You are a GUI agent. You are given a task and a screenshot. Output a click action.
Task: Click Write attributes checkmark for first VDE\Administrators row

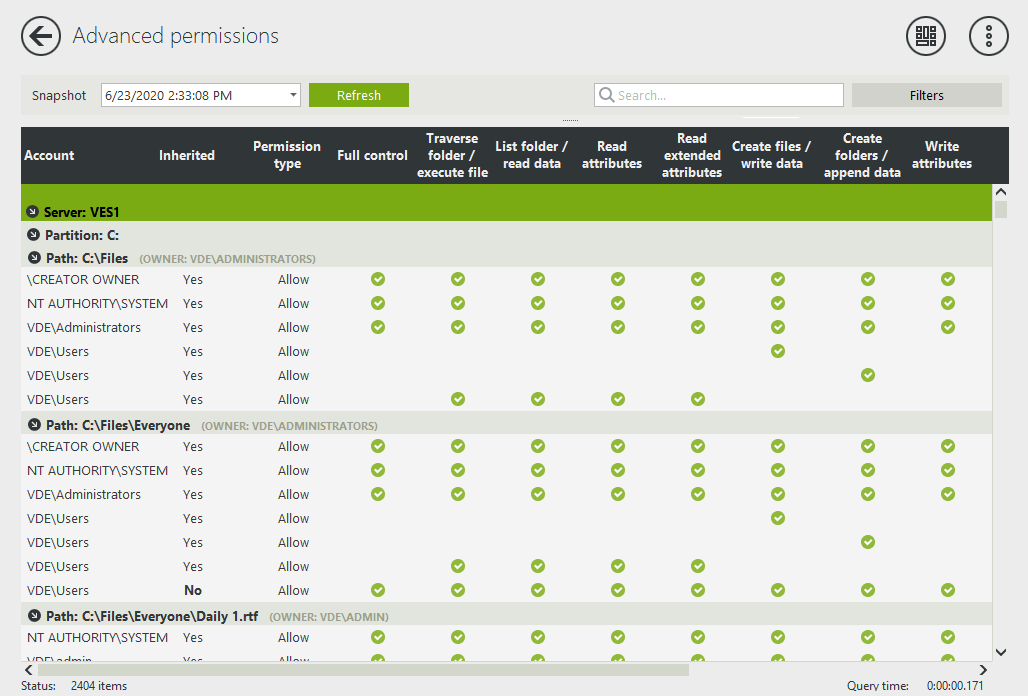[947, 327]
